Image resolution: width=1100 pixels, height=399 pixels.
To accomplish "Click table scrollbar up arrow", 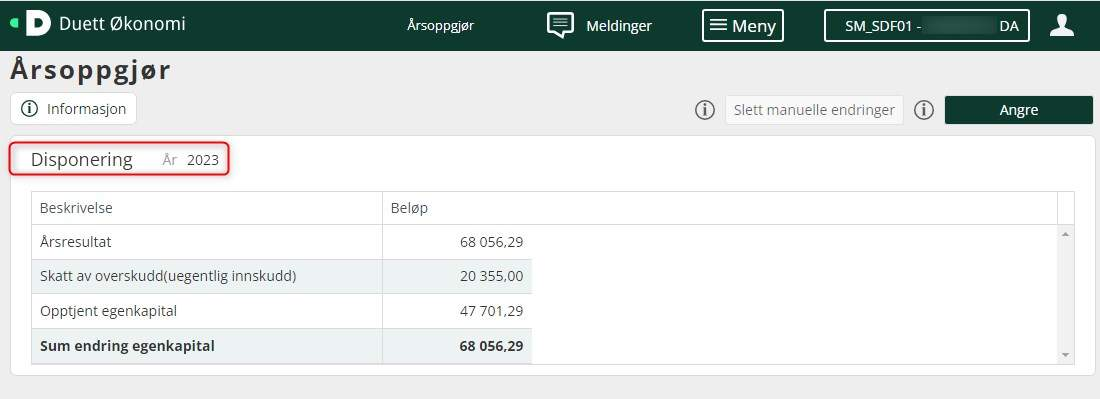I will click(x=1066, y=234).
